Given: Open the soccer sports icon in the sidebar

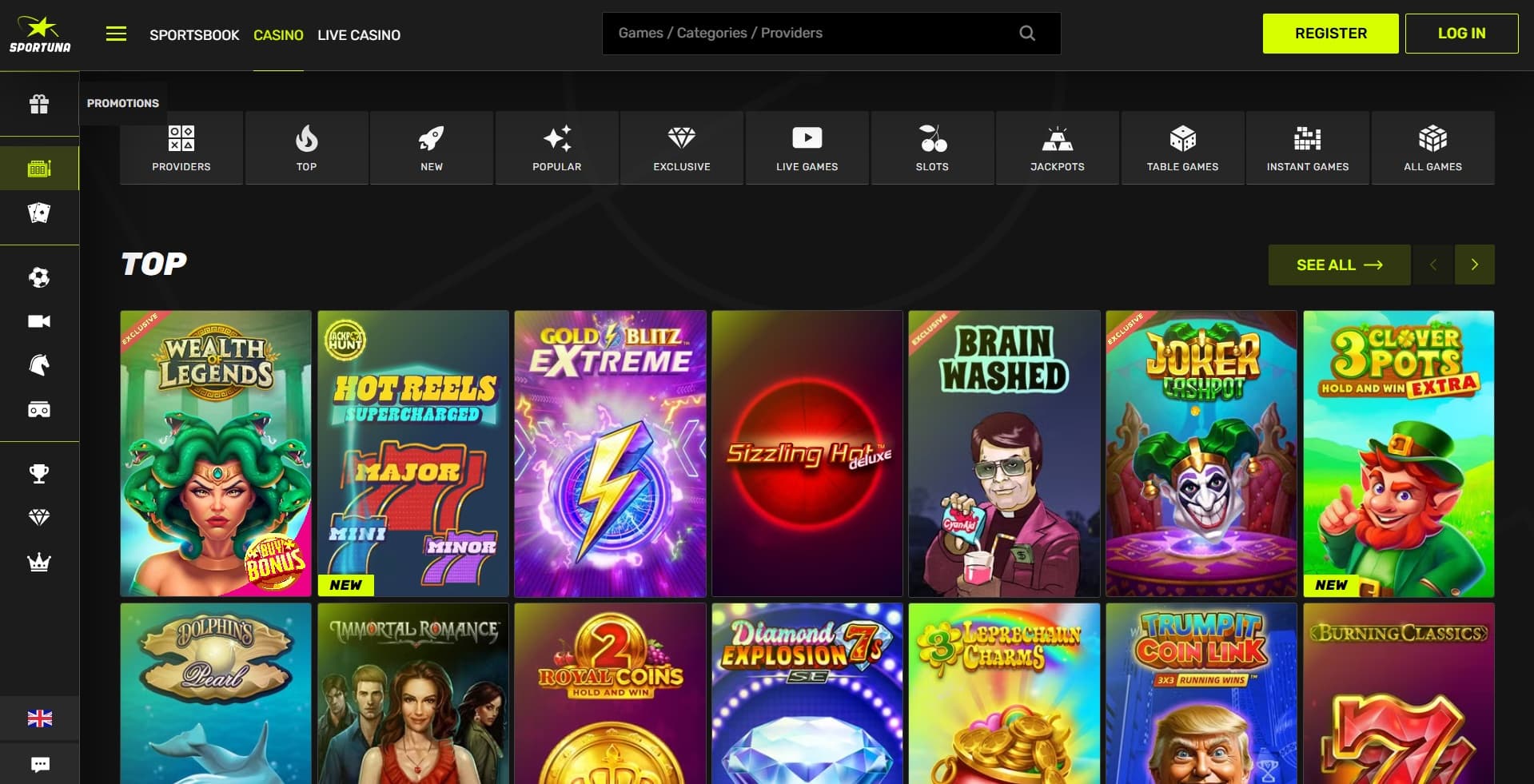Looking at the screenshot, I should click(x=39, y=276).
